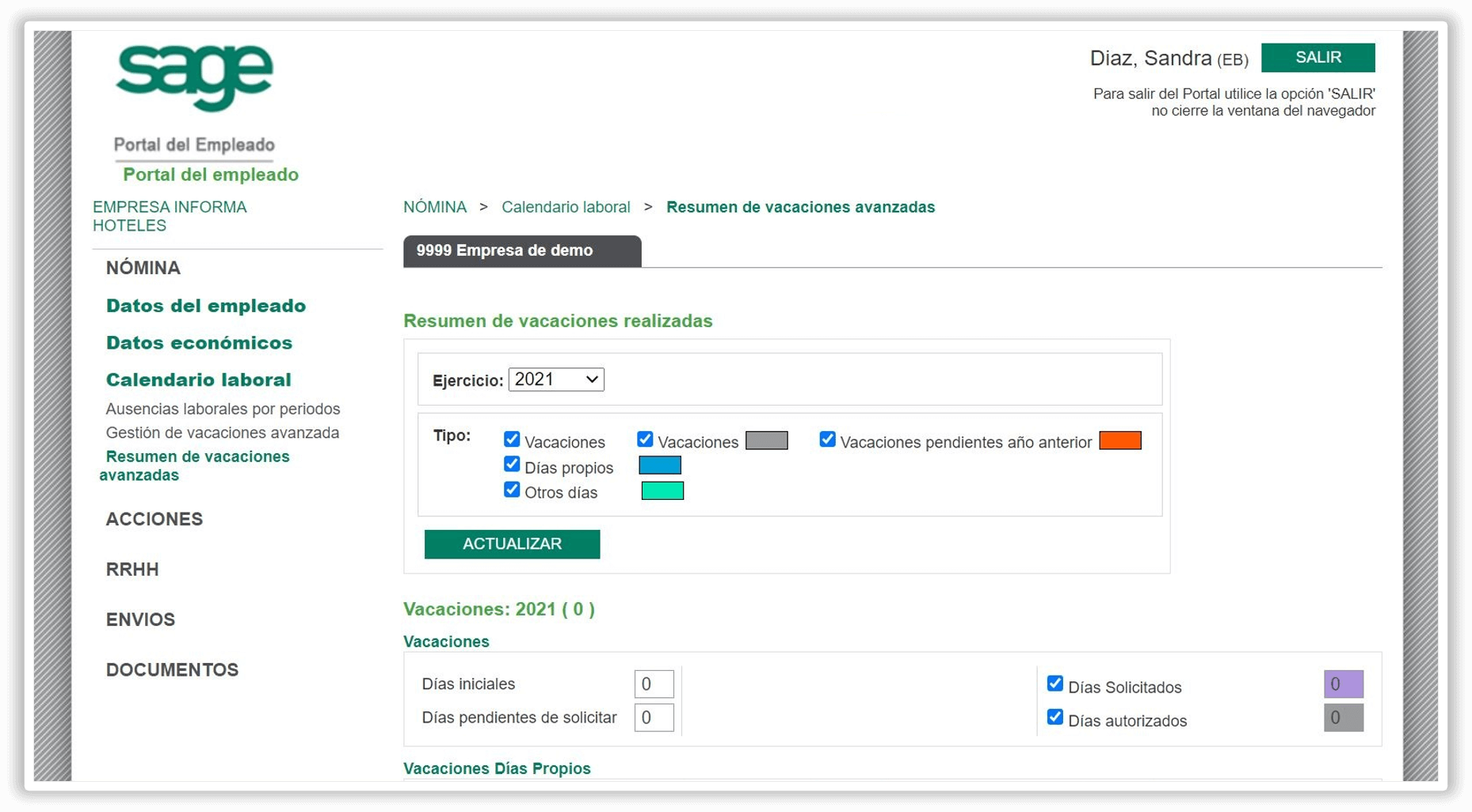Screen dimensions: 1472x812
Task: Click the blue Días propios color swatch
Action: tap(659, 465)
